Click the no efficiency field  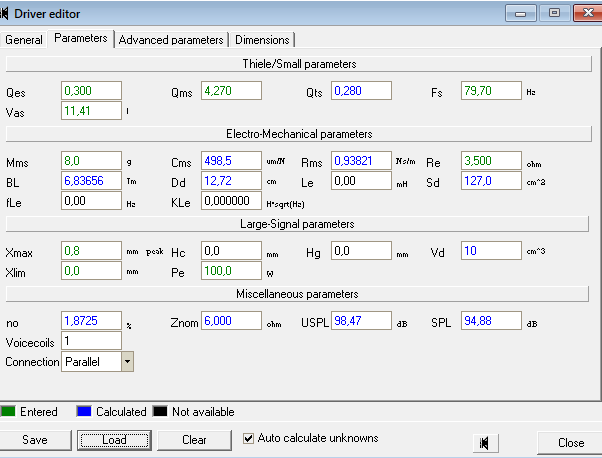tap(91, 321)
